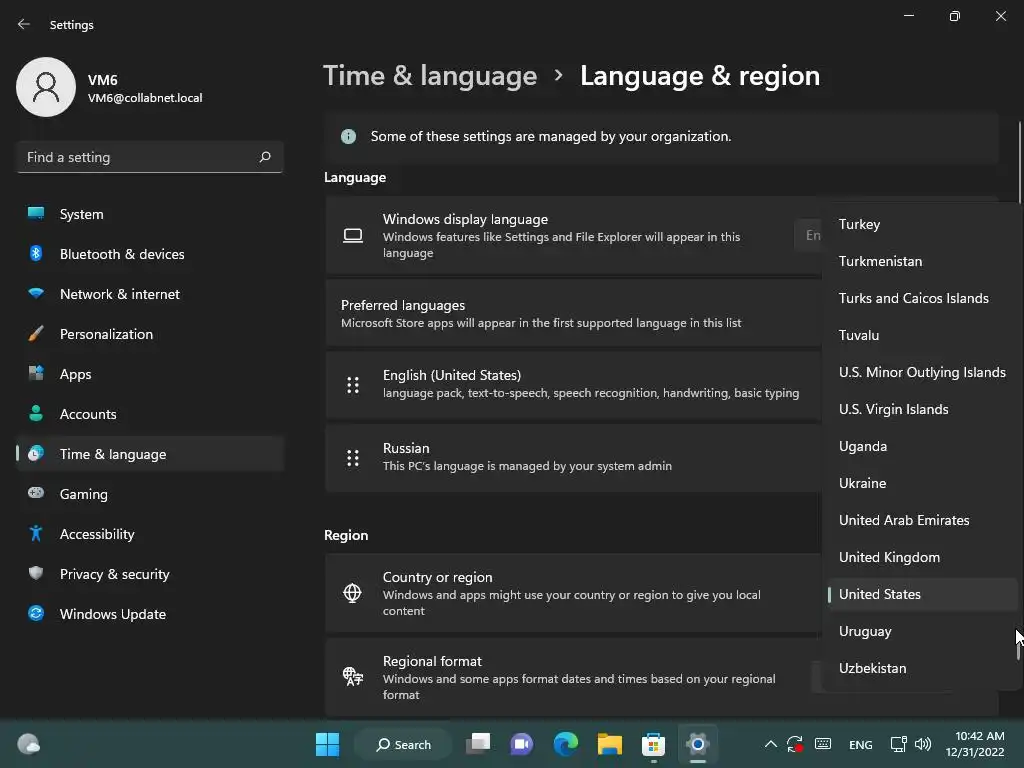Open Personalization category

coord(150,334)
